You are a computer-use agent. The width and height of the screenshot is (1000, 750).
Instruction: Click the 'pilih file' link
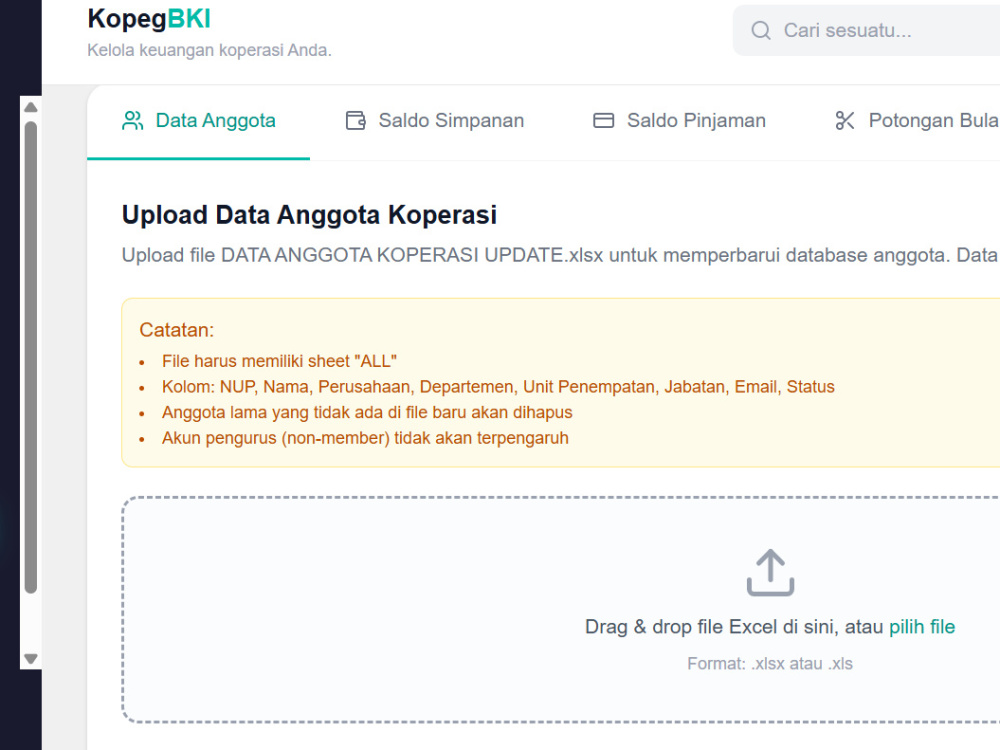point(922,627)
